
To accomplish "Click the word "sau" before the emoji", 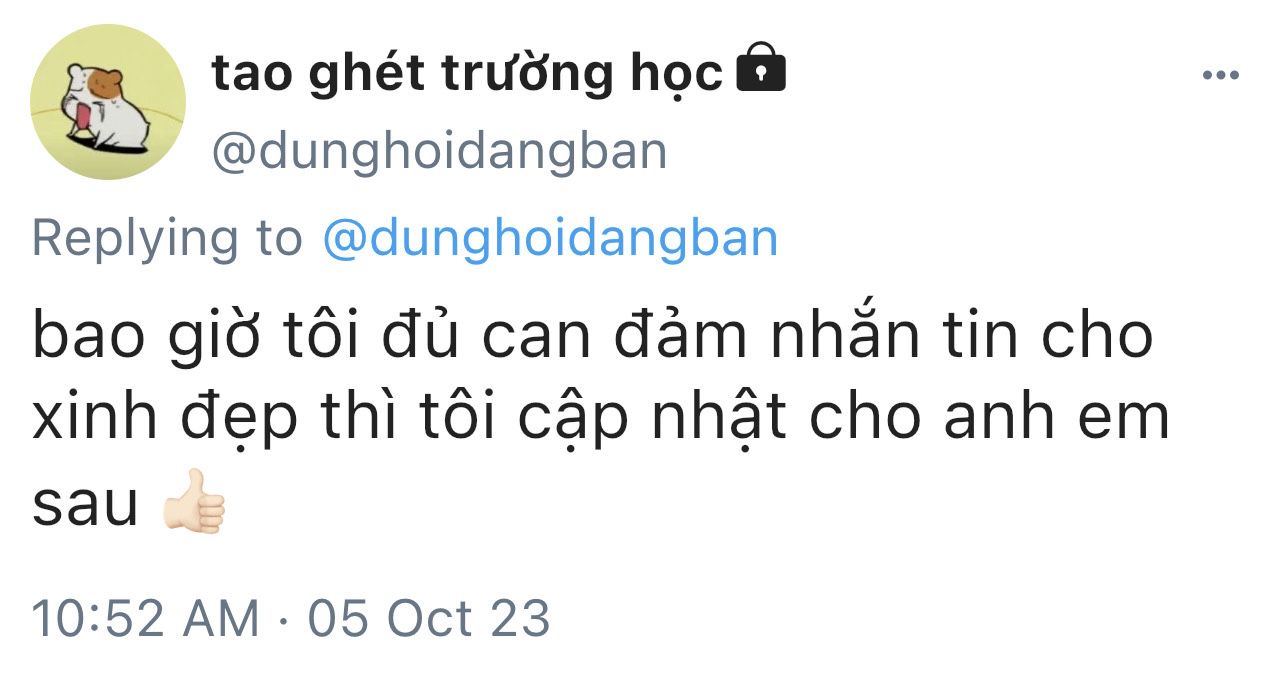I will pyautogui.click(x=86, y=506).
